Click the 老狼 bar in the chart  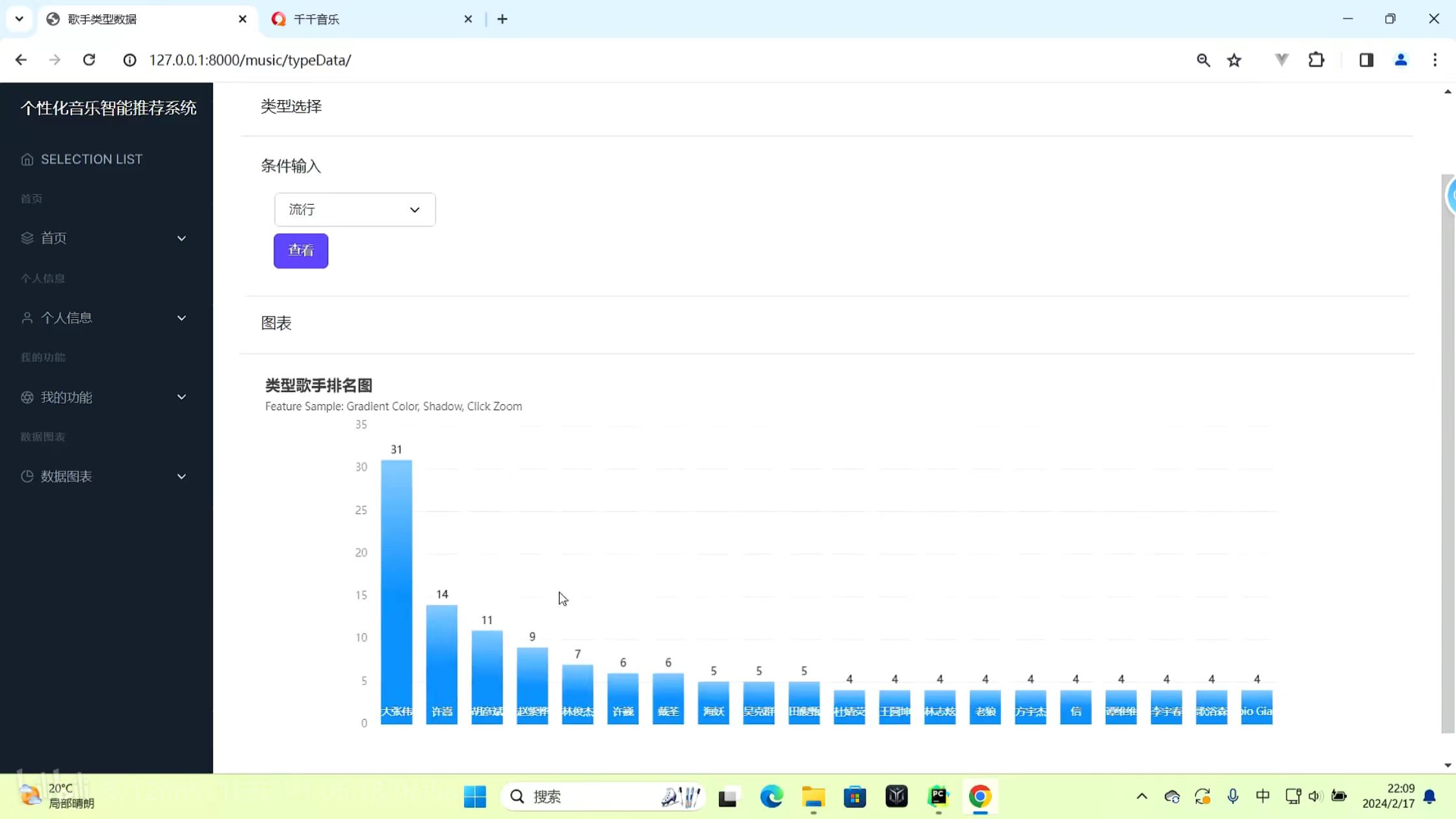pos(985,707)
